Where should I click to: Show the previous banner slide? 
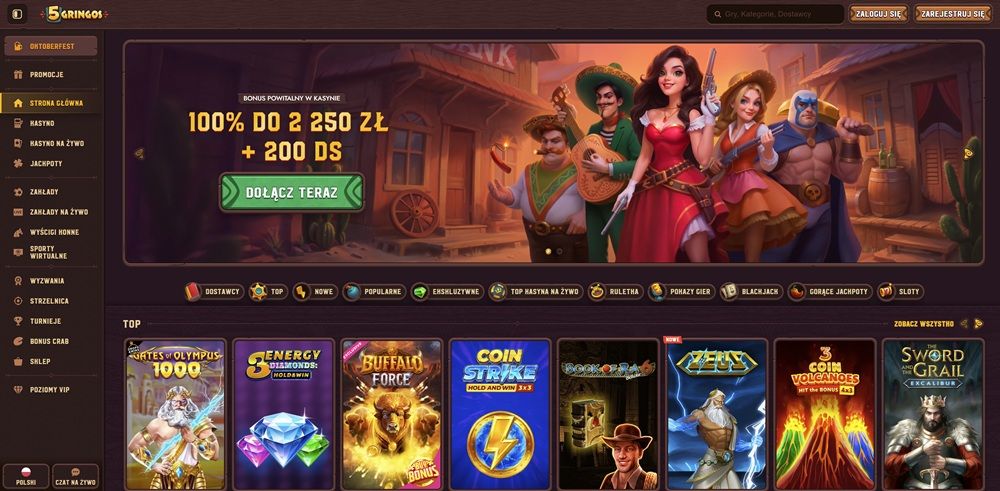coord(139,153)
